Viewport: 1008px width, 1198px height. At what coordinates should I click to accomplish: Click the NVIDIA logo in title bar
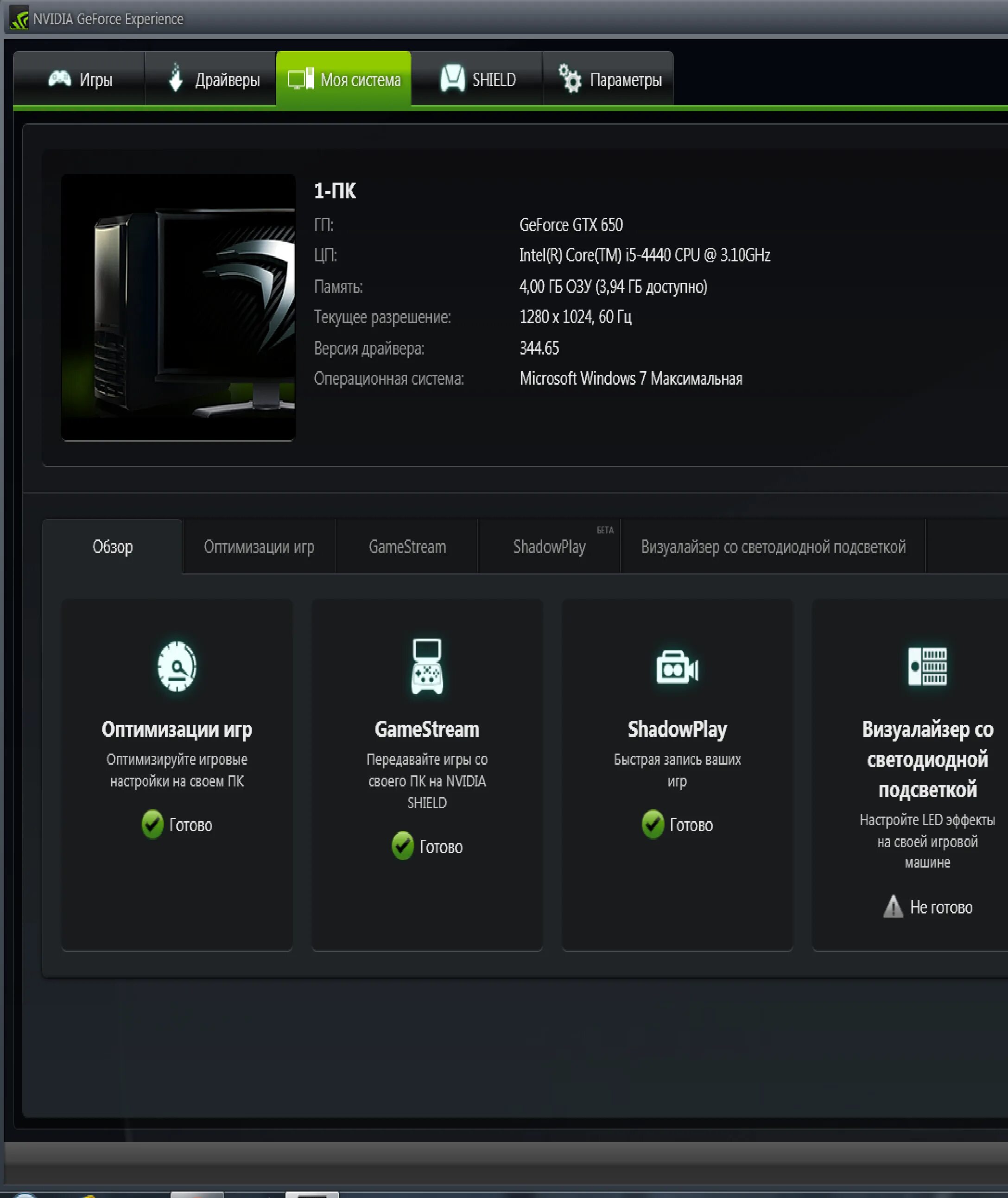coord(19,19)
